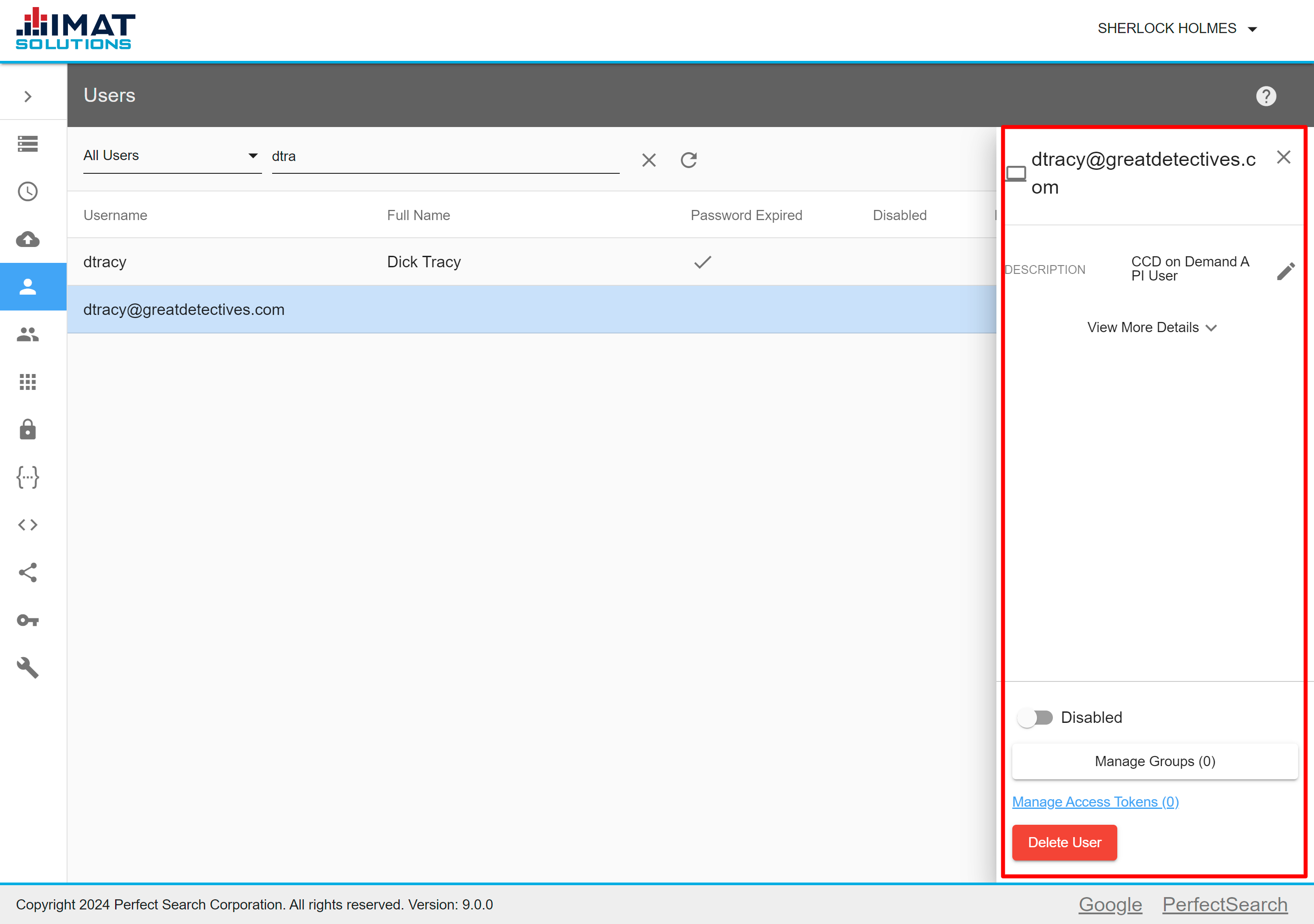Select the dtracy@greatdetectives.com row
Viewport: 1314px width, 924px height.
(532, 310)
